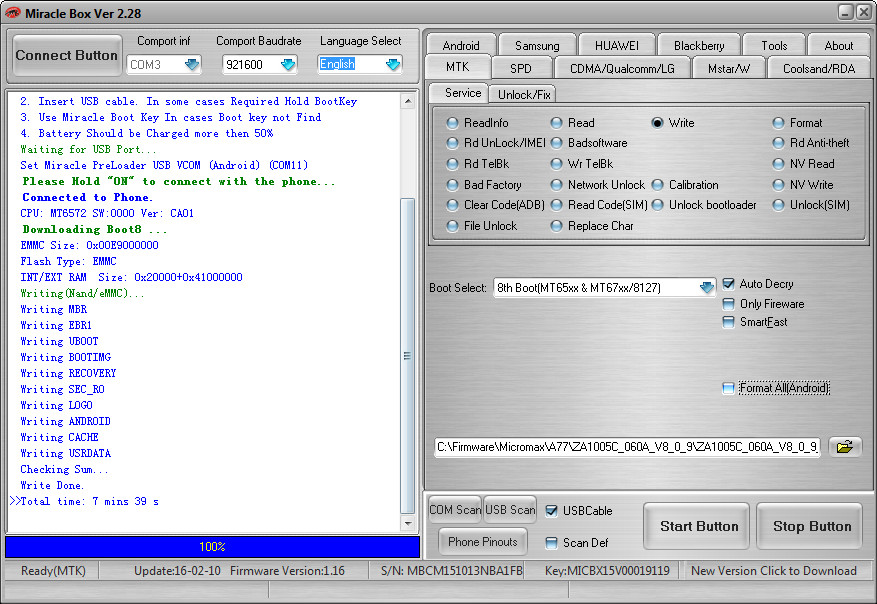Viewport: 877px width, 604px height.
Task: Select the Format radio button
Action: tap(779, 123)
